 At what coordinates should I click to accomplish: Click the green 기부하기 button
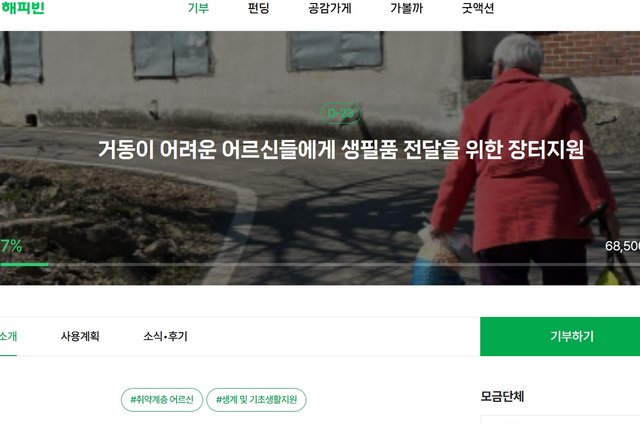click(x=560, y=336)
